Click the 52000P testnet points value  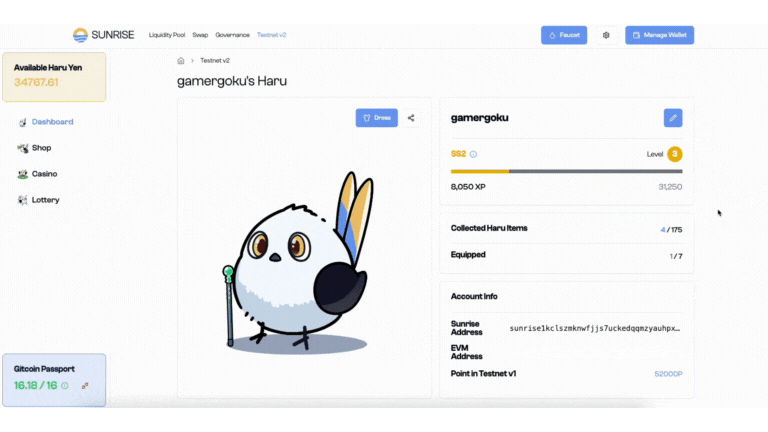click(668, 374)
